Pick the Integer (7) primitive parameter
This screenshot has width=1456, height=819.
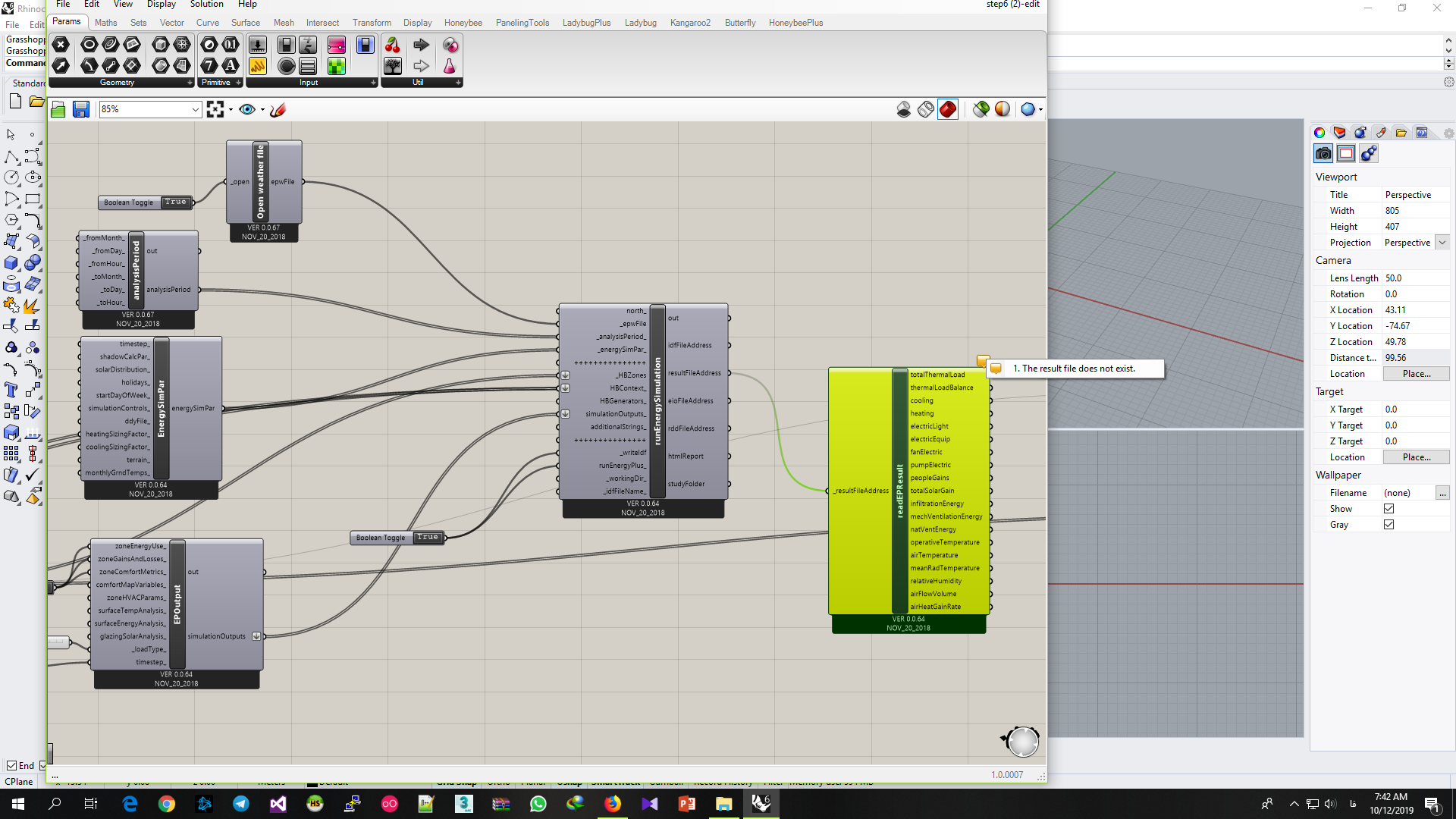click(x=209, y=66)
